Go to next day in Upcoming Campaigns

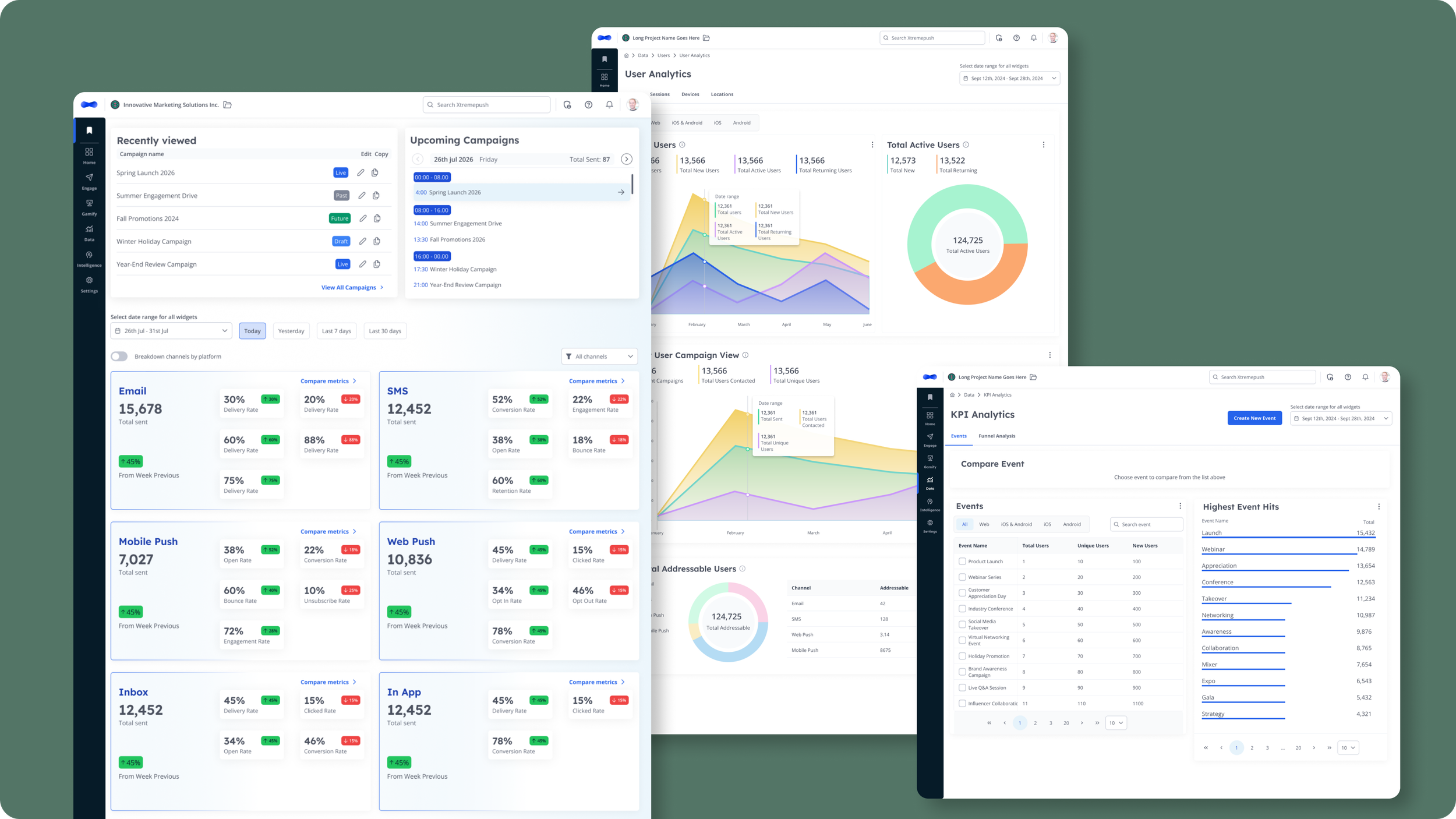[x=627, y=159]
